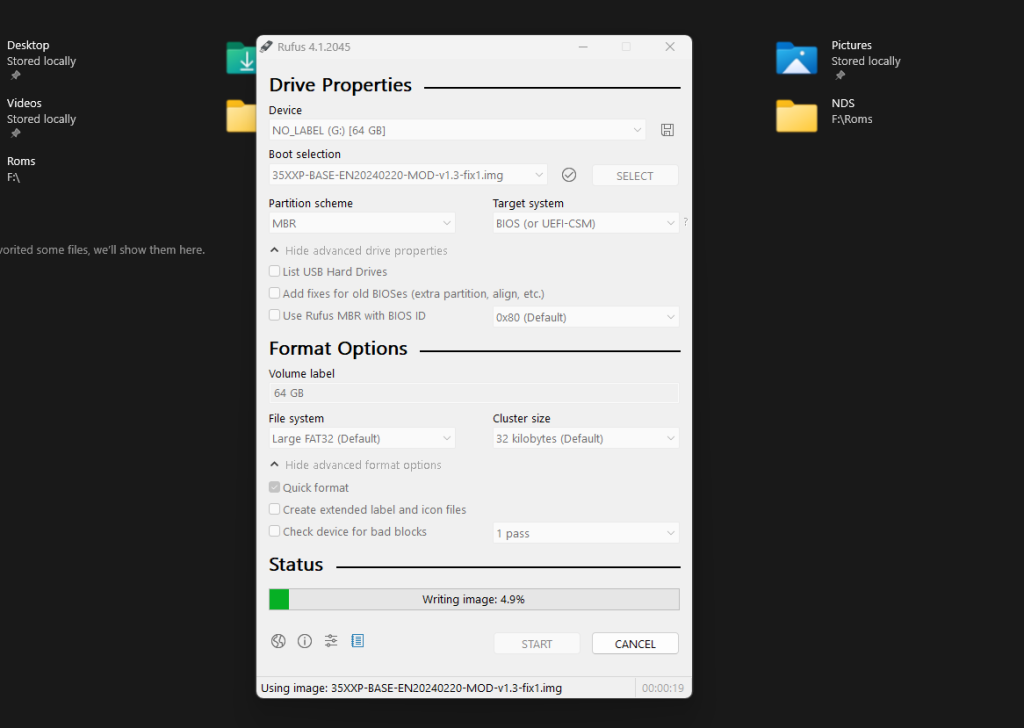
Task: Open the Partition scheme MBR dropdown
Action: pyautogui.click(x=362, y=223)
